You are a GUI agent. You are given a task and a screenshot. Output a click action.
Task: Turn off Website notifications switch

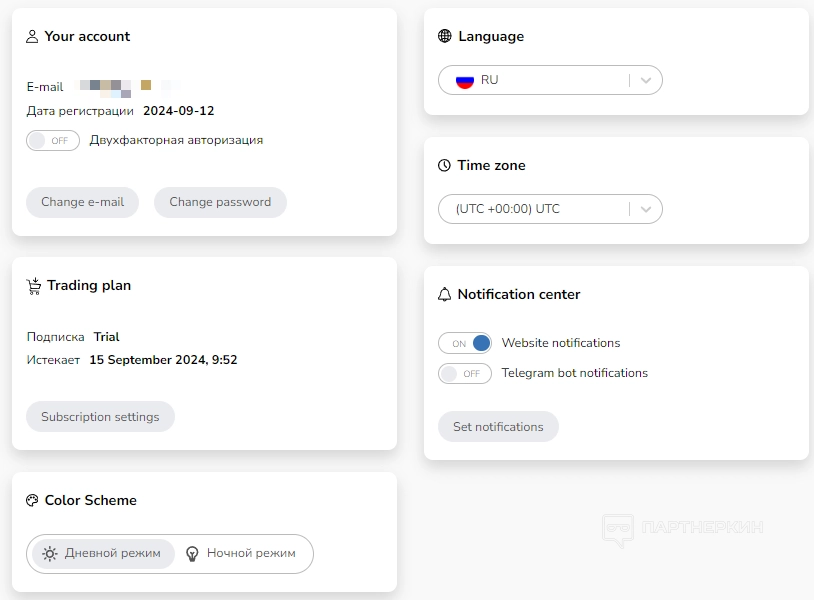coord(465,344)
